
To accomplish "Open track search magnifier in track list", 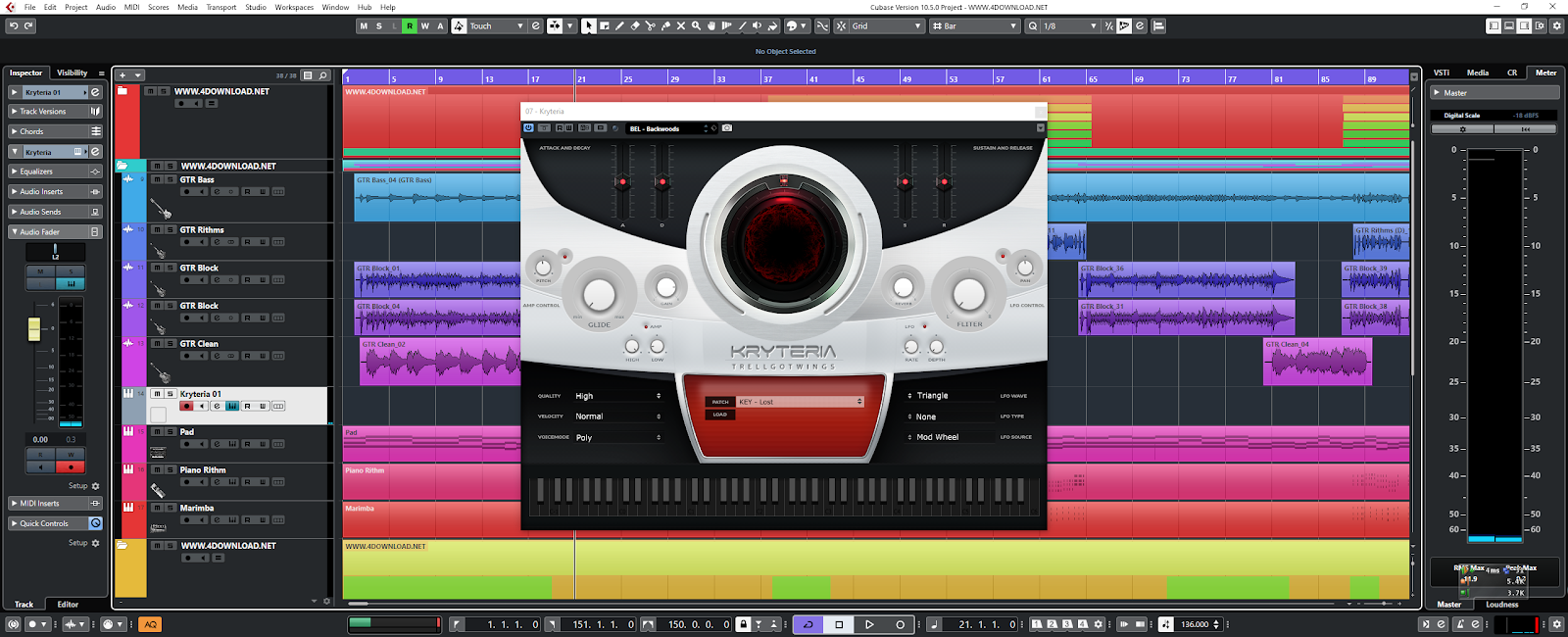I will [x=322, y=74].
